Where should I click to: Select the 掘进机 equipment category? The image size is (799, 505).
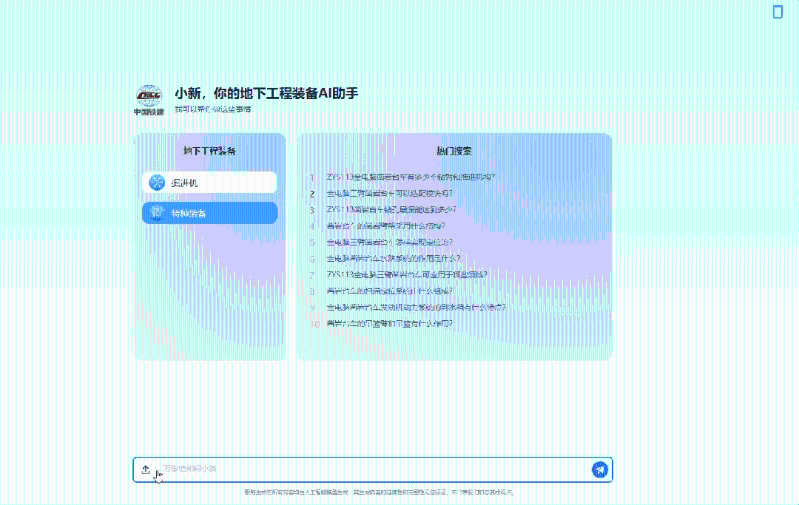pyautogui.click(x=209, y=182)
